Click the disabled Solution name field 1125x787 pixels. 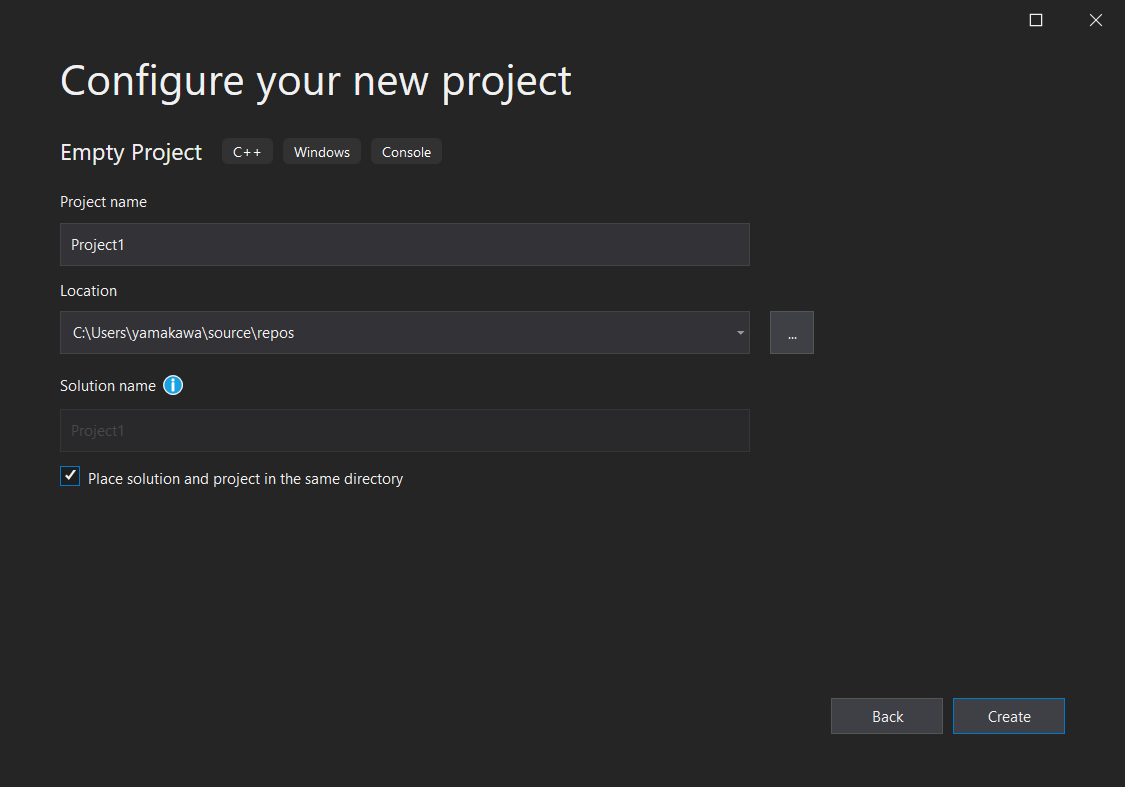point(404,430)
